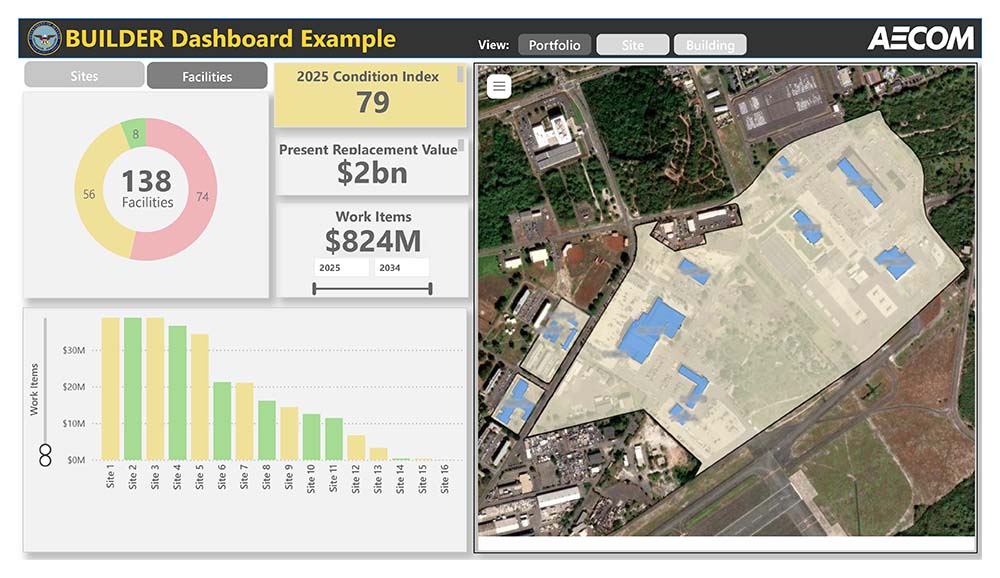Click the large blue building in map center
1000x578 pixels.
(650, 330)
